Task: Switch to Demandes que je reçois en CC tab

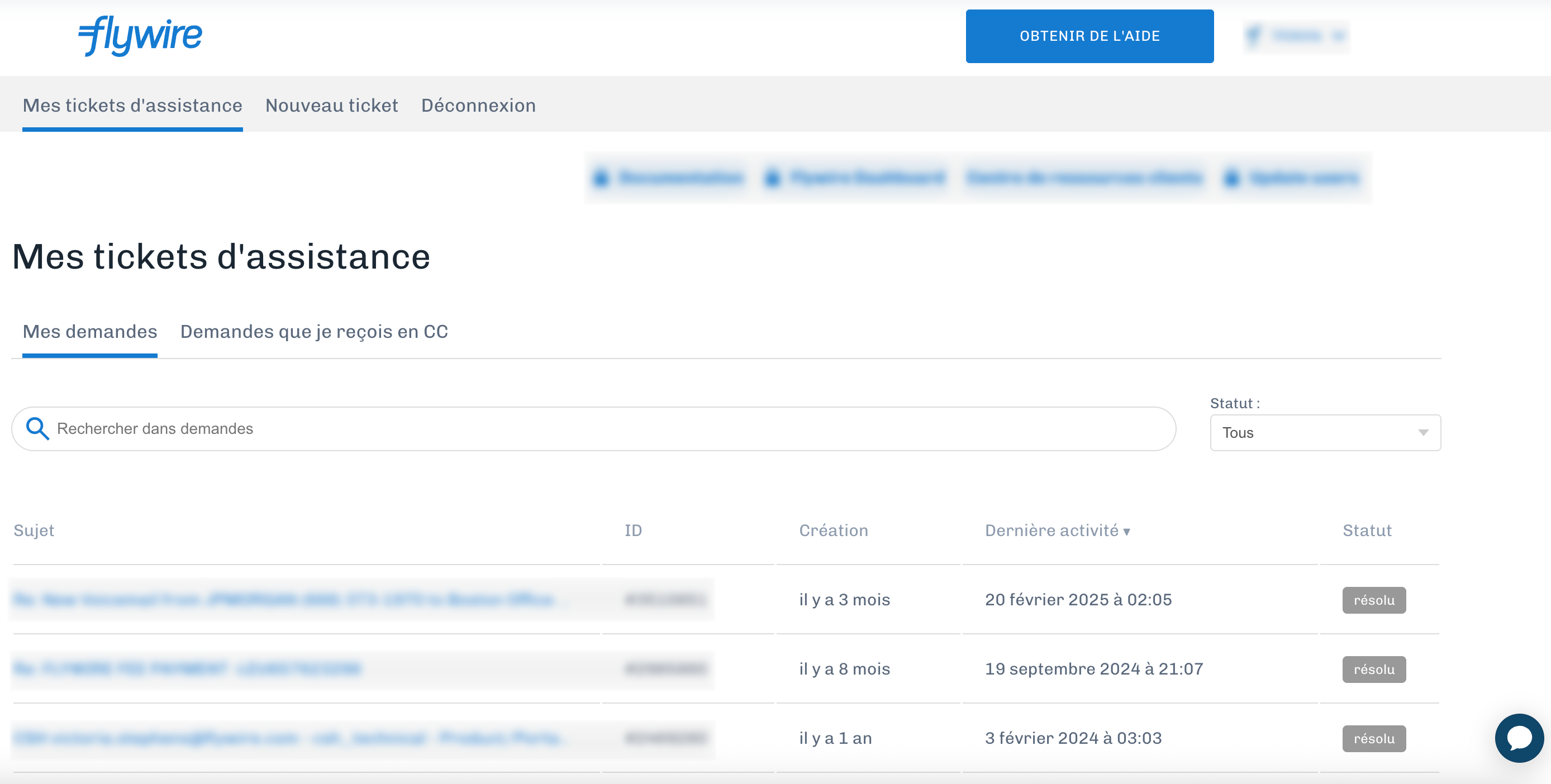Action: (313, 332)
